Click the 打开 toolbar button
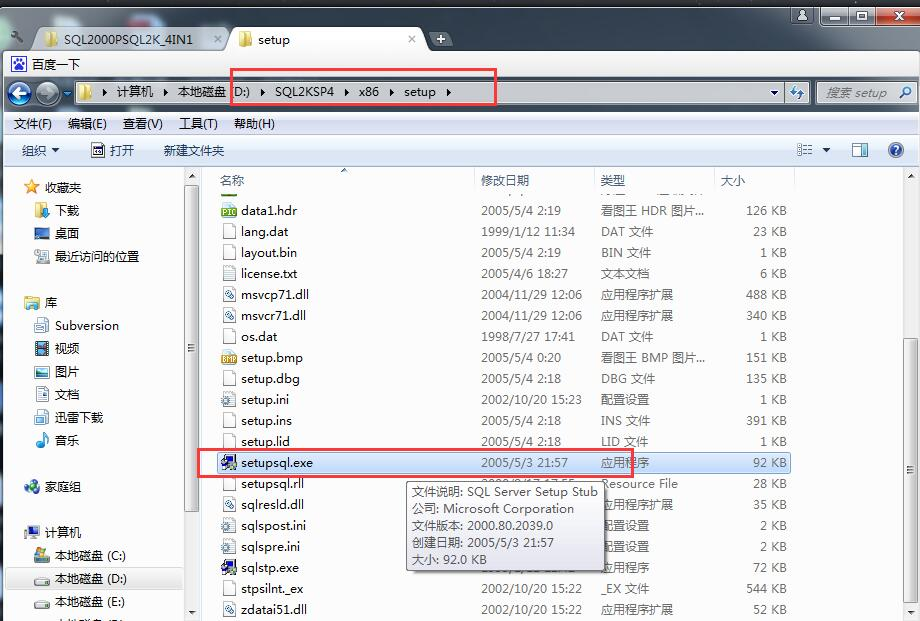The image size is (920, 621). click(113, 151)
